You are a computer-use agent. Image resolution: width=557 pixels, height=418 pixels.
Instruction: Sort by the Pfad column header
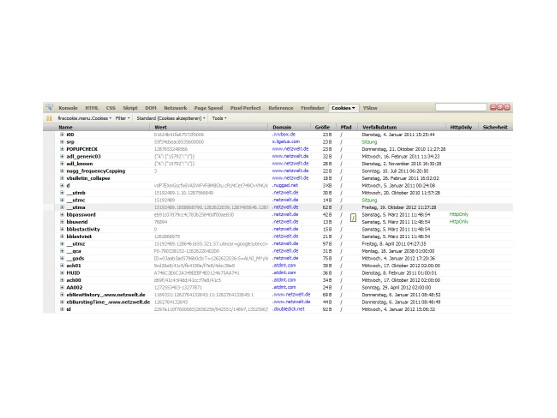(x=346, y=127)
